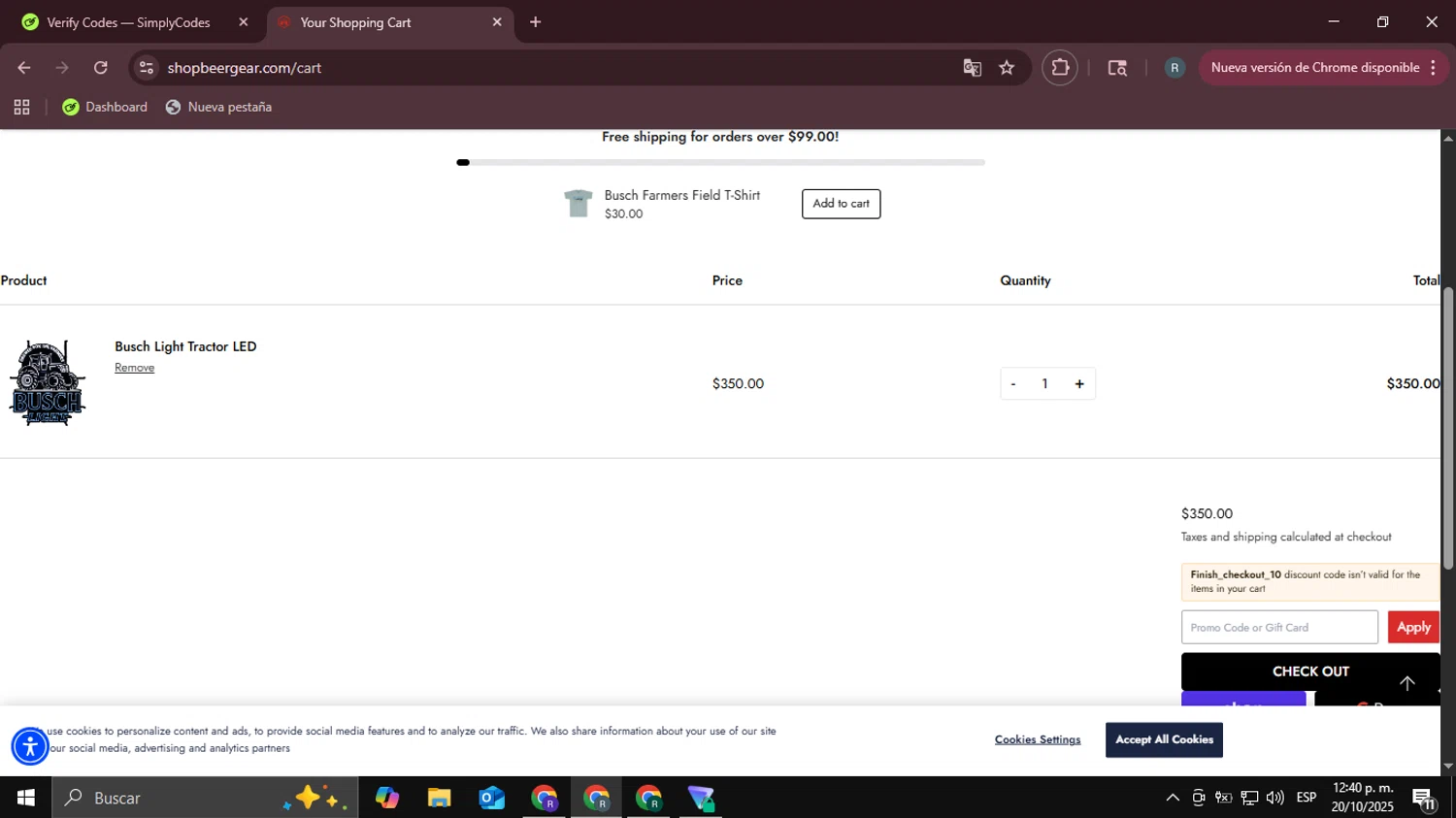The image size is (1456, 818).
Task: Open Dashboard bookmark
Action: pos(105,107)
